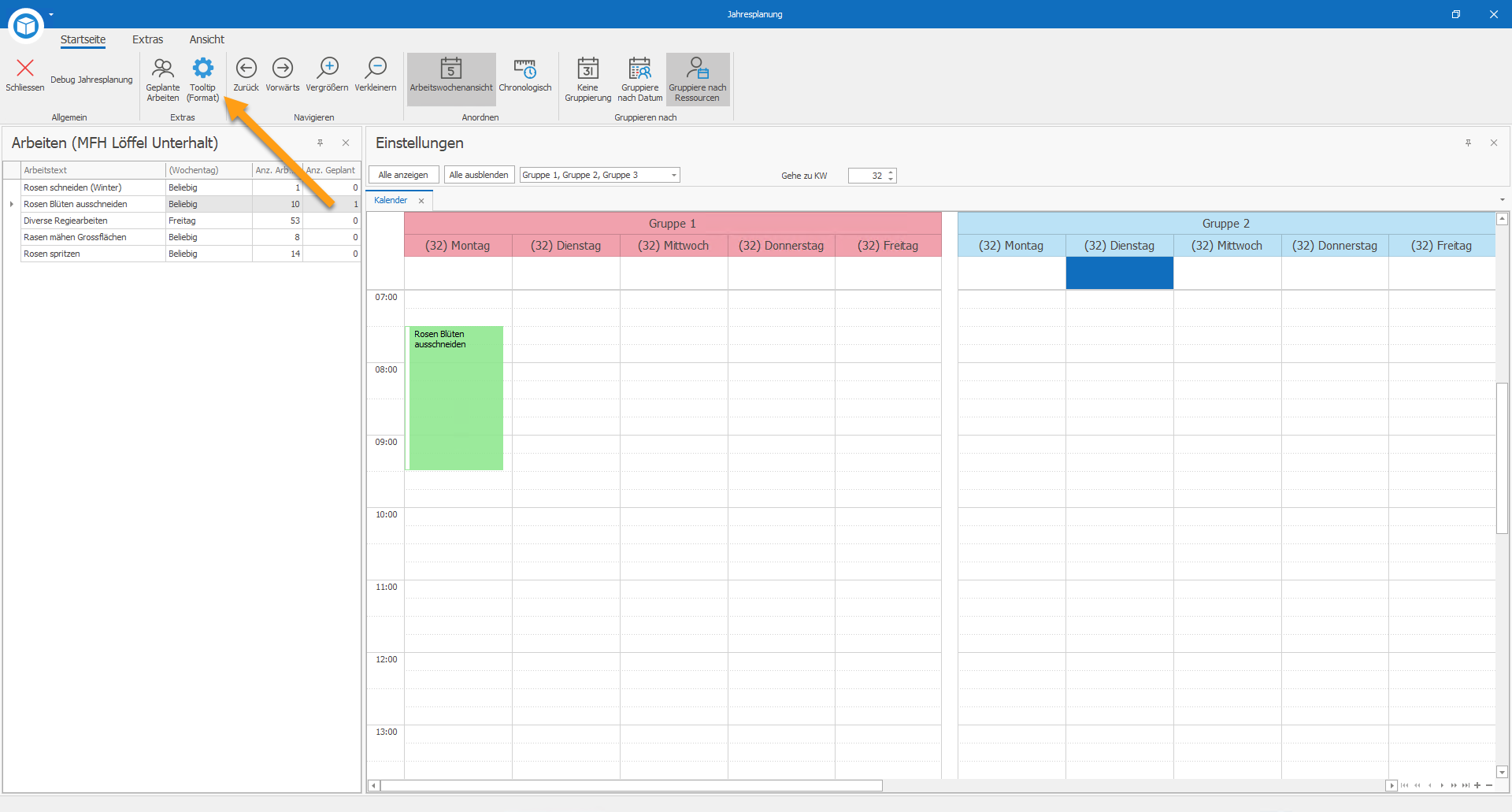The width and height of the screenshot is (1512, 812).
Task: Sort by (Wochentag) column header
Action: point(209,170)
